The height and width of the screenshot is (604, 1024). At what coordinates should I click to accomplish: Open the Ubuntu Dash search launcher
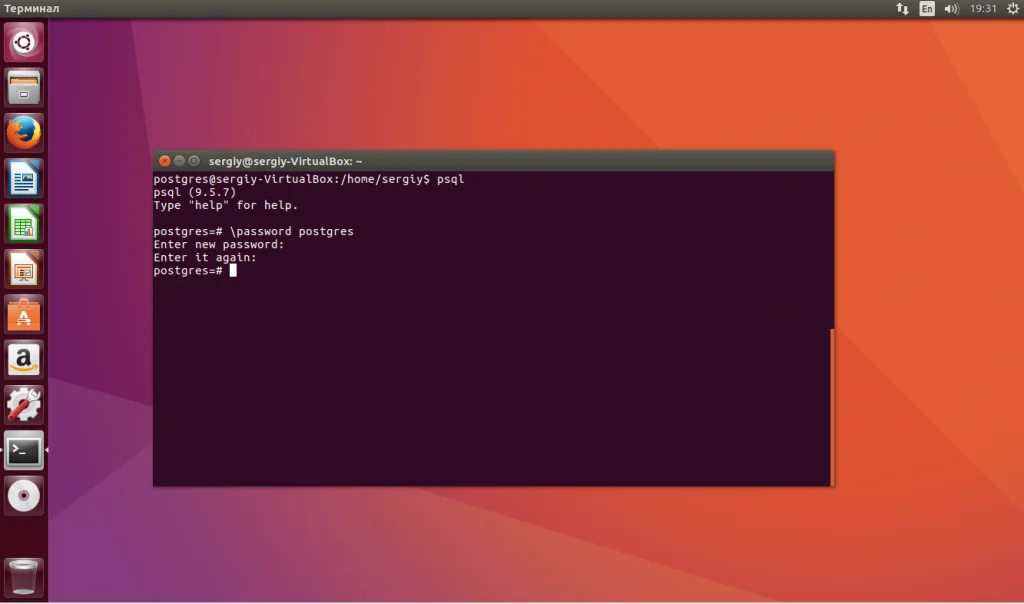[24, 42]
